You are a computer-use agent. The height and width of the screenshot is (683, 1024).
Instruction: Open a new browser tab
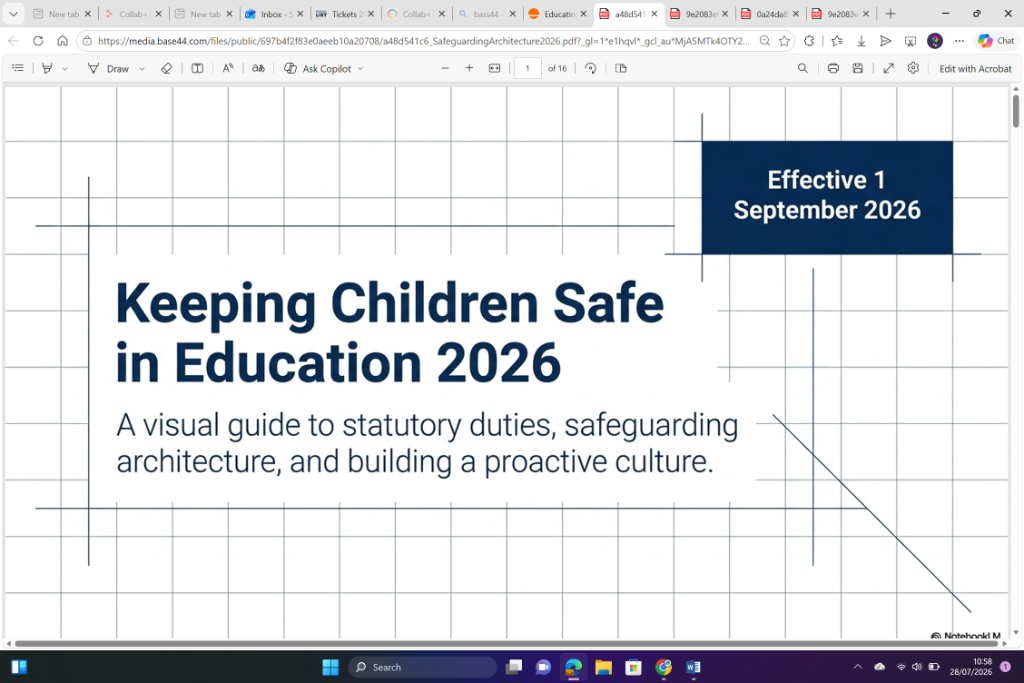[x=890, y=14]
